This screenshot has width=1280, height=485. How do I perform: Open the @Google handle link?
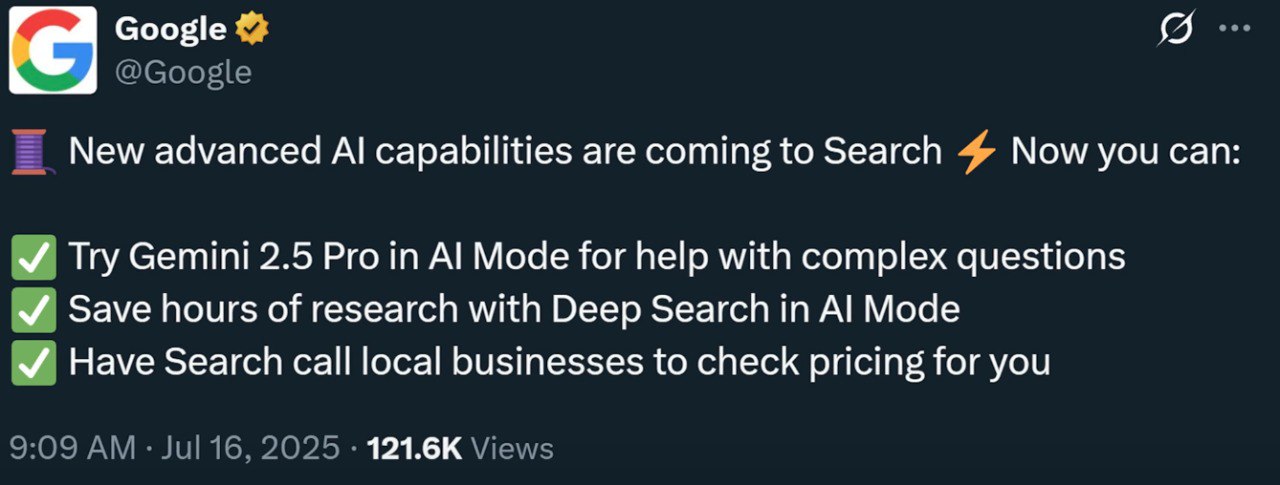tap(183, 72)
